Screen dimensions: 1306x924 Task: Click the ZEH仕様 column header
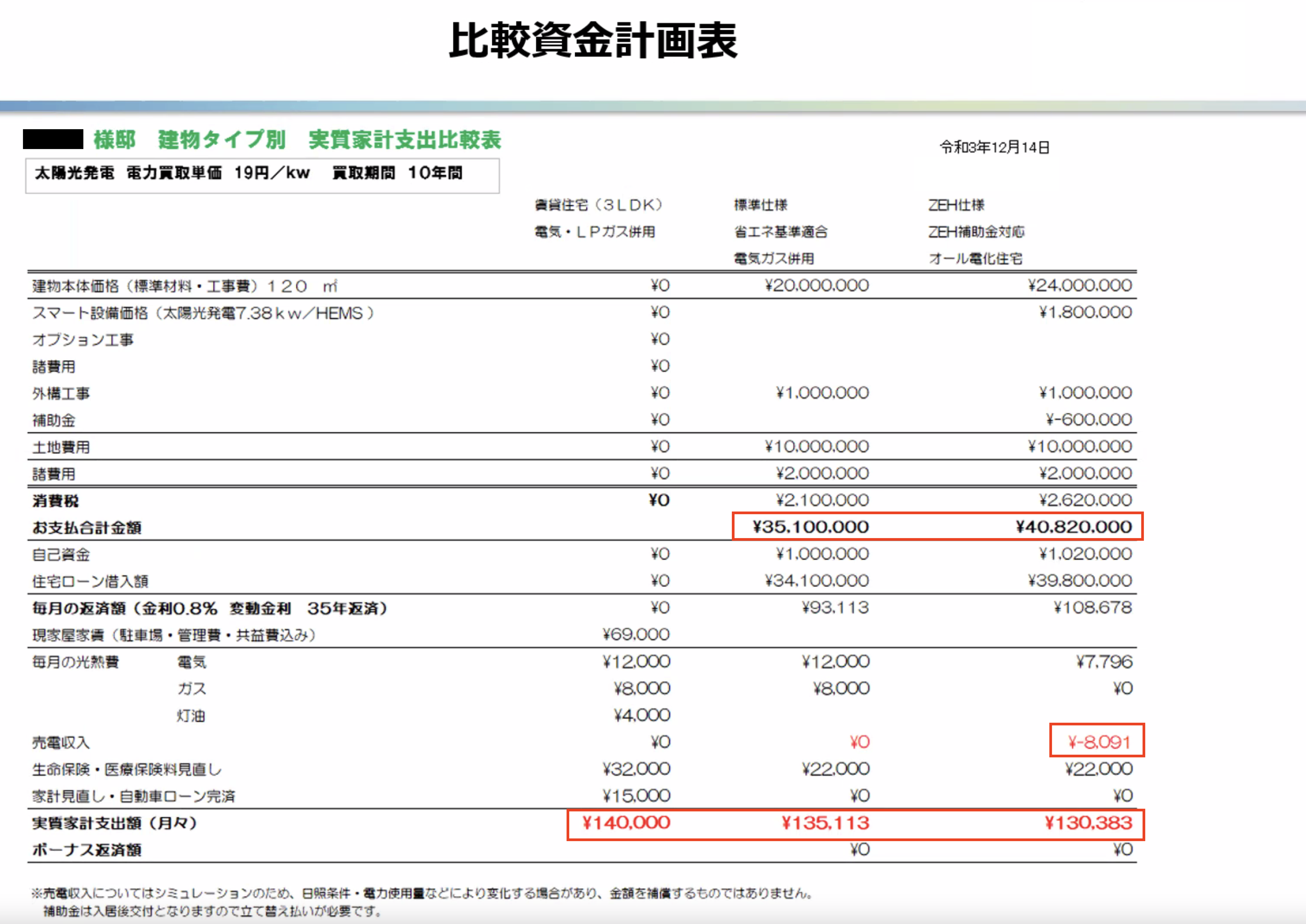coord(956,205)
